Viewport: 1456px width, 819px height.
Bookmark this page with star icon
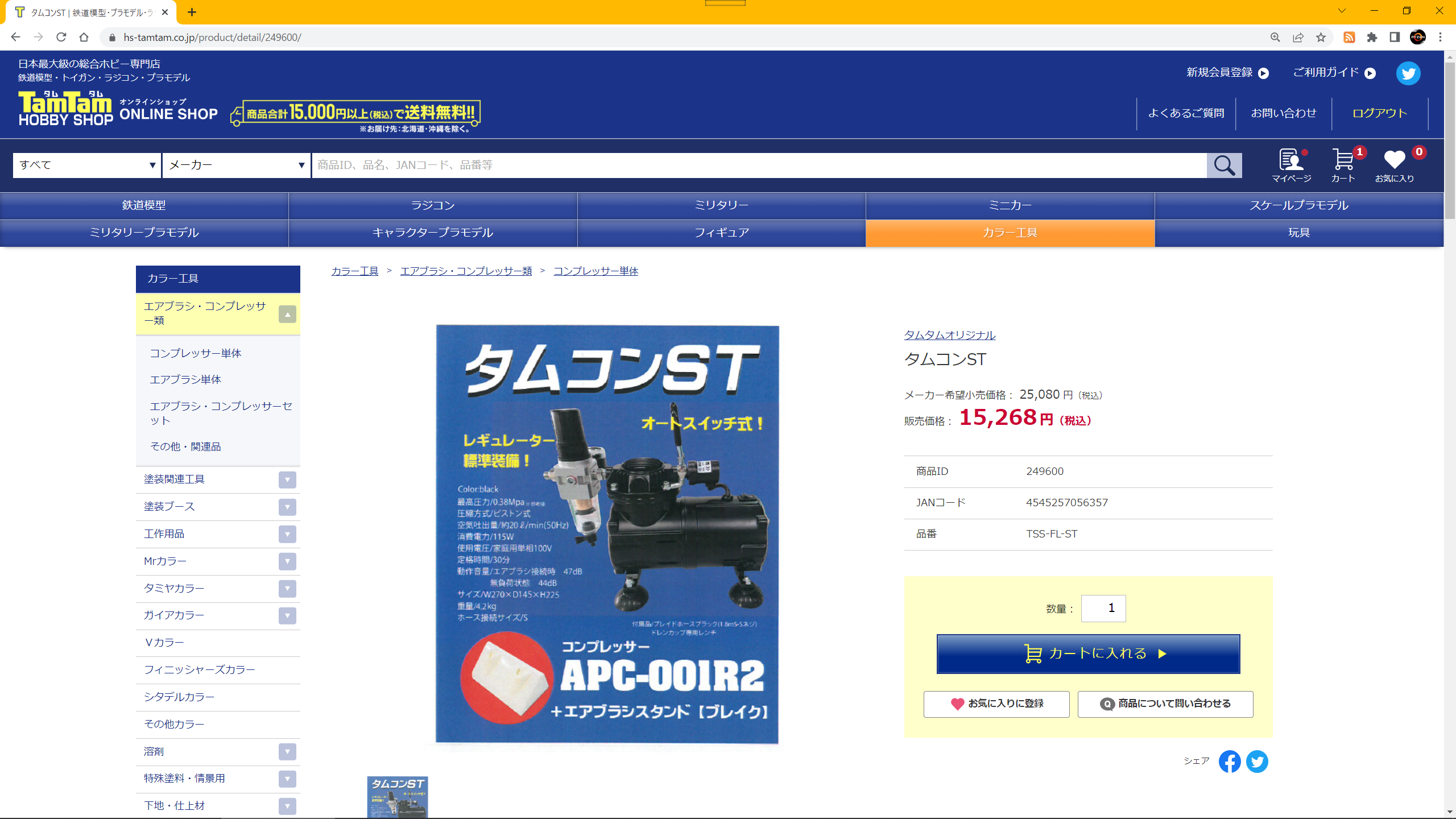pyautogui.click(x=1321, y=37)
